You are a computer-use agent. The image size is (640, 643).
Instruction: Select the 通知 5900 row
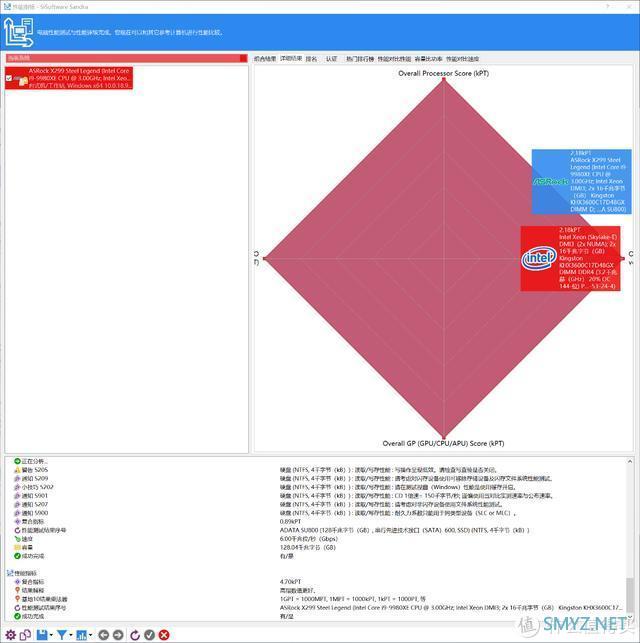[x=31, y=513]
